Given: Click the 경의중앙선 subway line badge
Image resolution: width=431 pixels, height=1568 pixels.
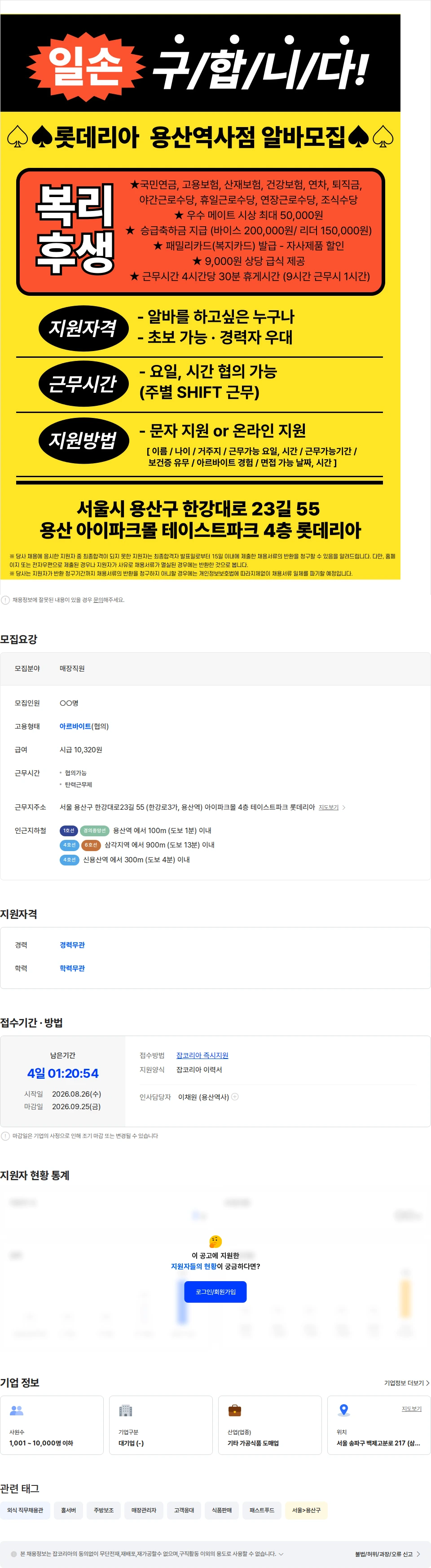Looking at the screenshot, I should click(x=94, y=830).
